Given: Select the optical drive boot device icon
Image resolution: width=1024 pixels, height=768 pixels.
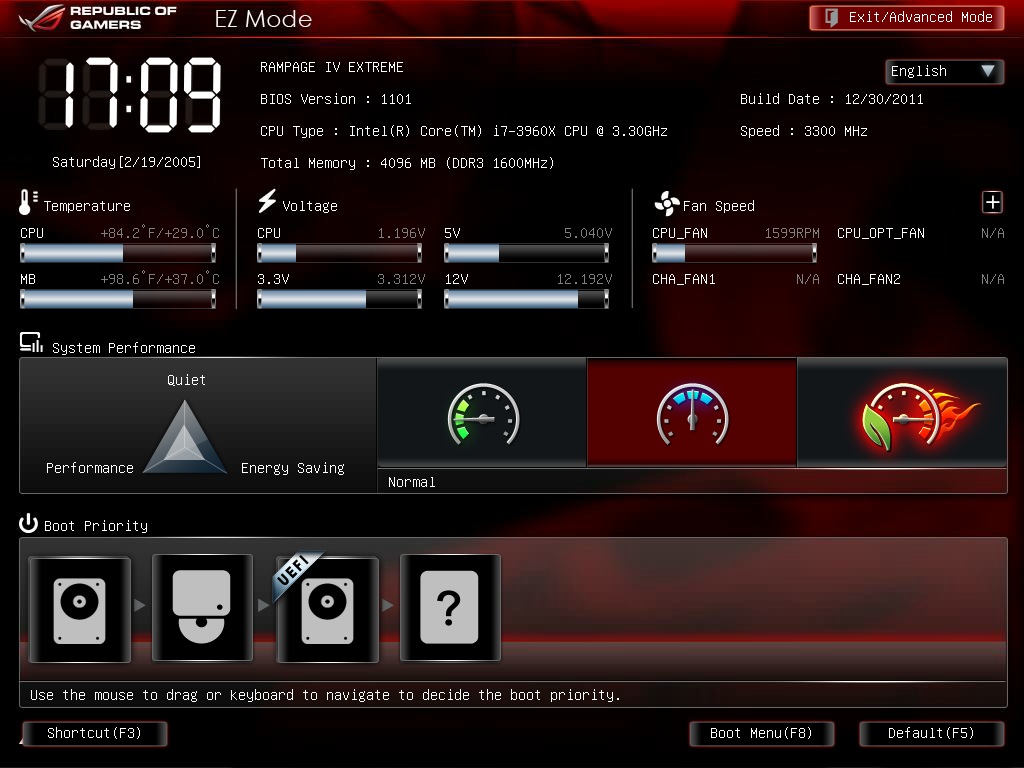Looking at the screenshot, I should (202, 607).
